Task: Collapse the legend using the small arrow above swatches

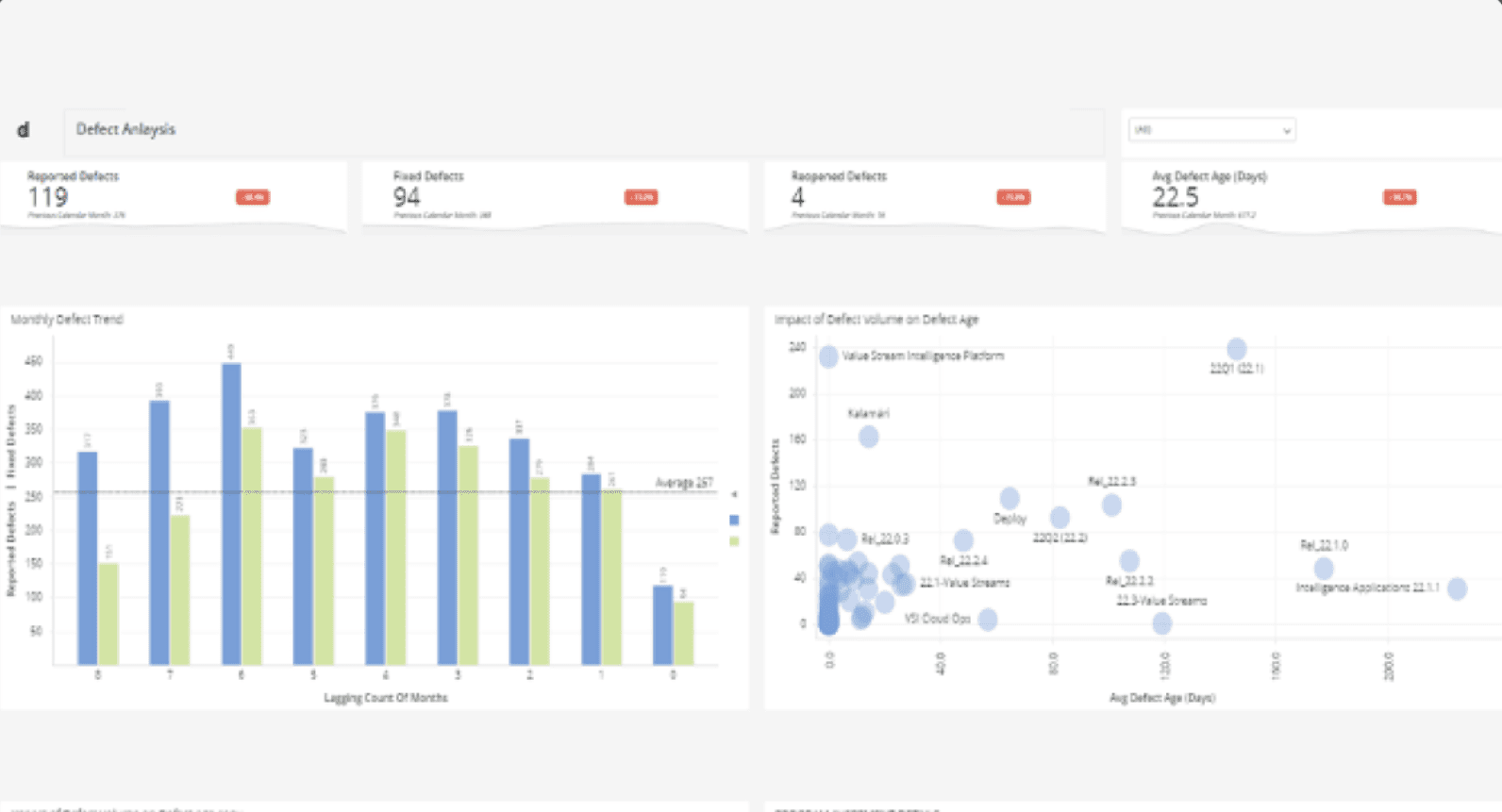Action: pos(734,494)
